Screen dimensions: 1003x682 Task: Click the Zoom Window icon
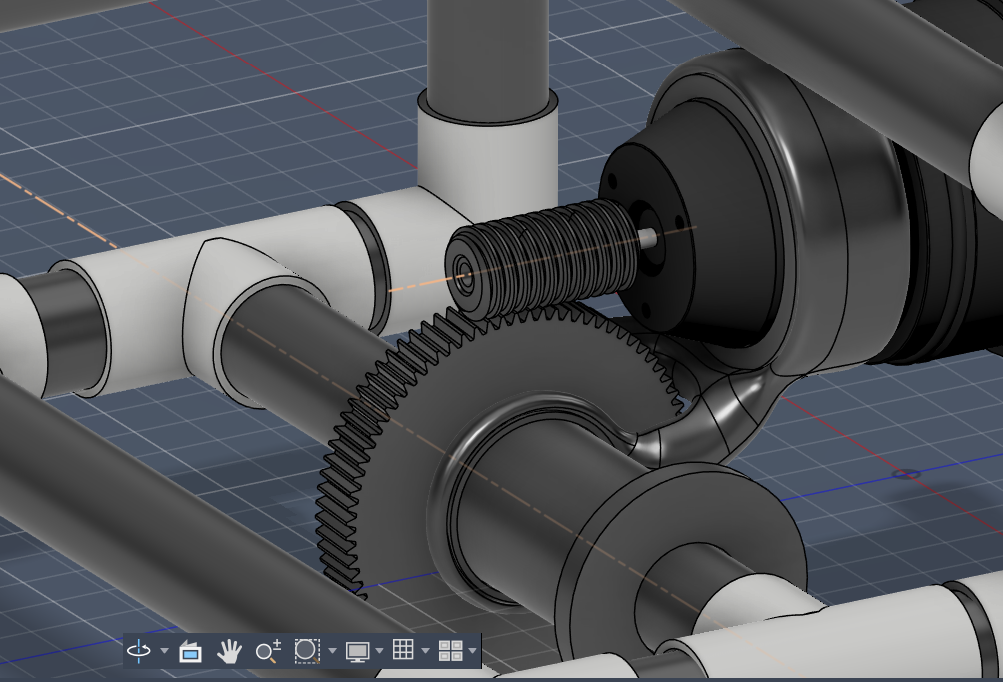coord(306,651)
